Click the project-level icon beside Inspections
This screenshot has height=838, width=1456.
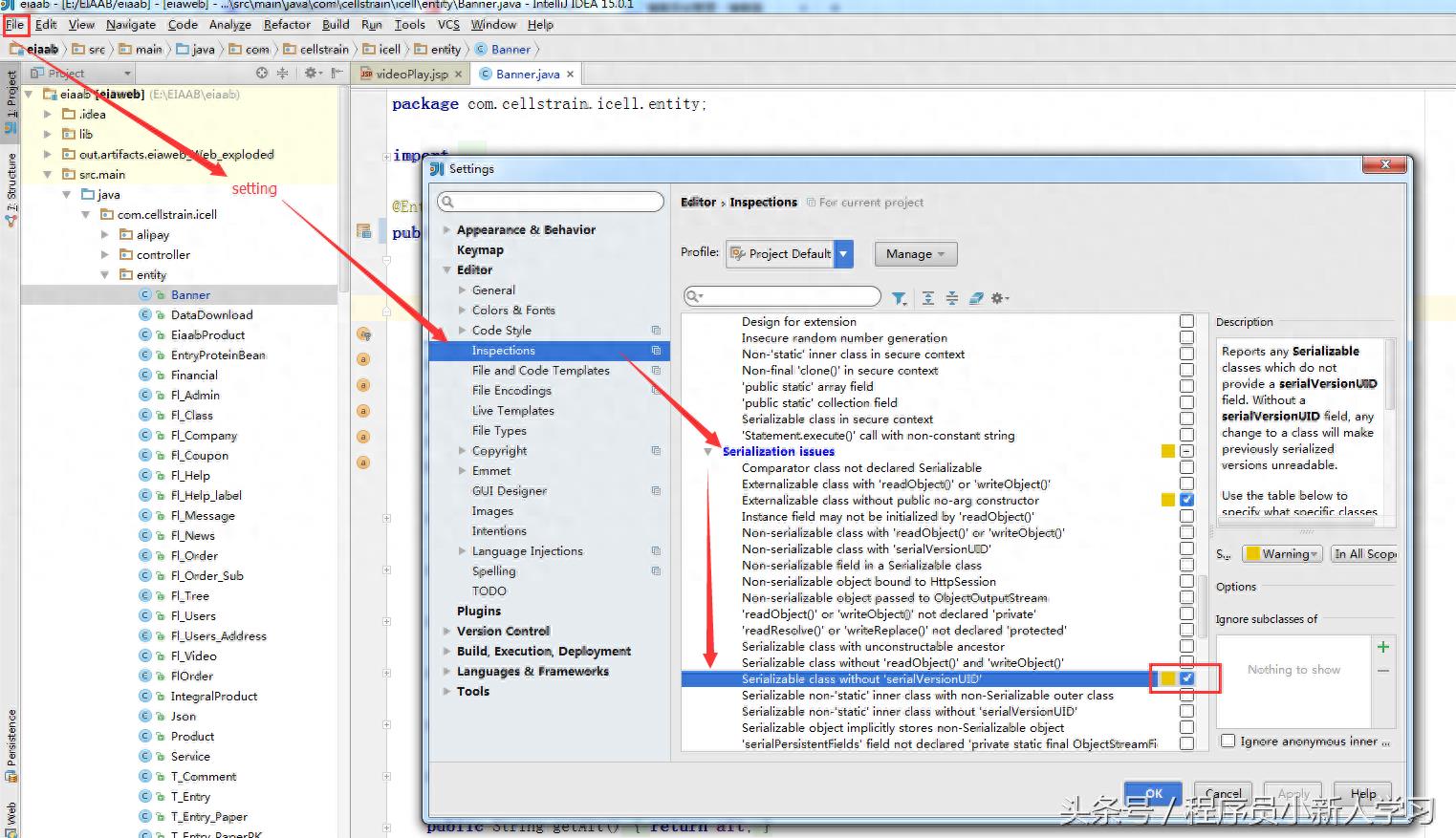point(656,351)
